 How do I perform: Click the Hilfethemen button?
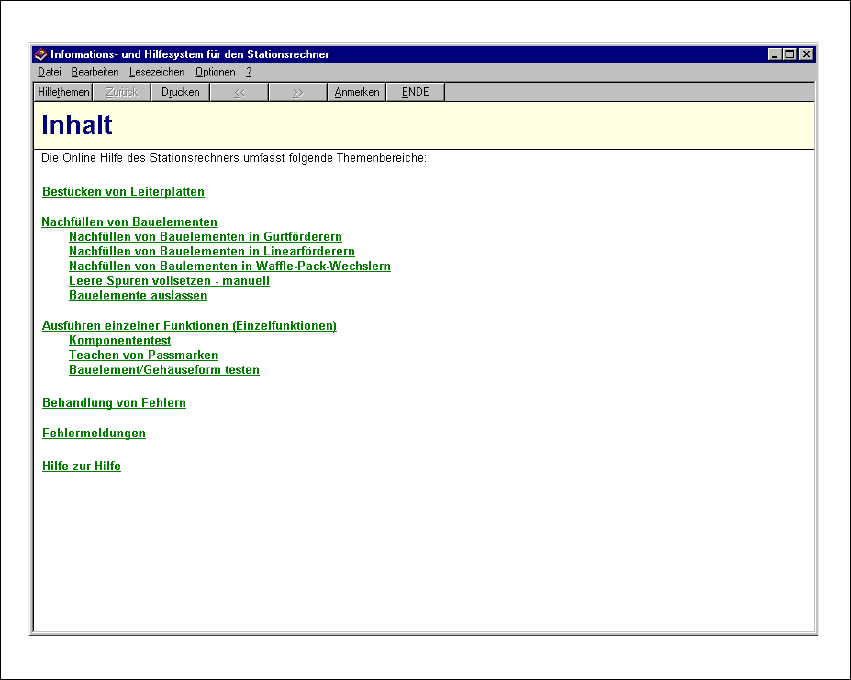63,92
